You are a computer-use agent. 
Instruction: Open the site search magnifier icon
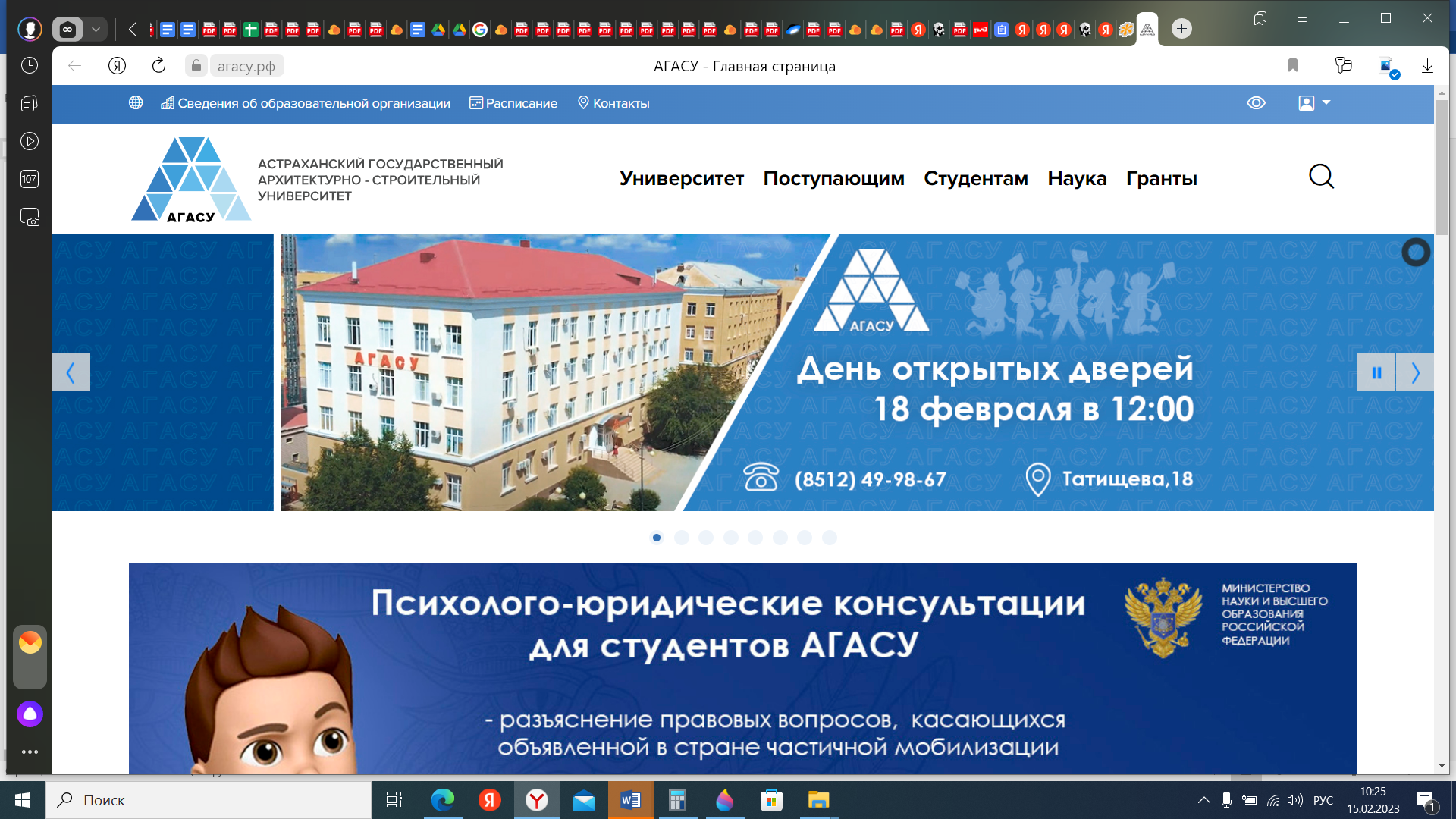(1321, 177)
